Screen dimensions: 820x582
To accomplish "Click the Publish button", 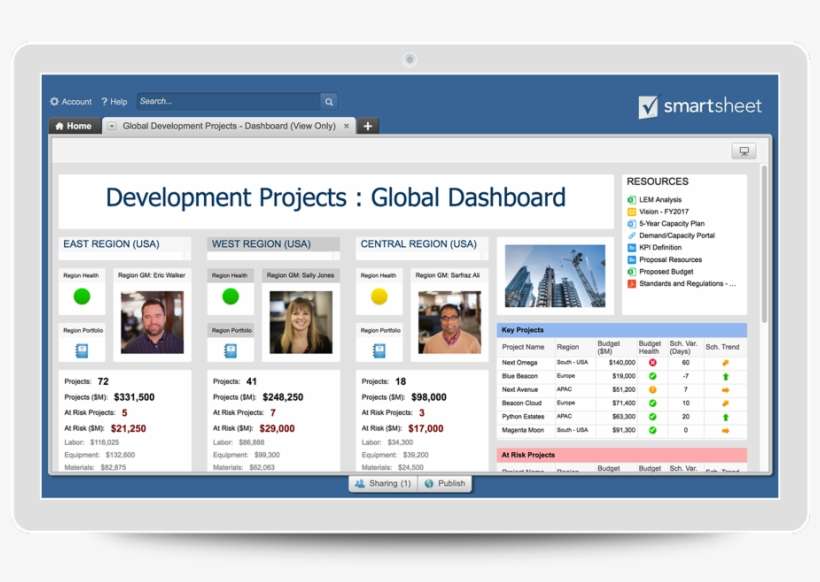I will (445, 483).
